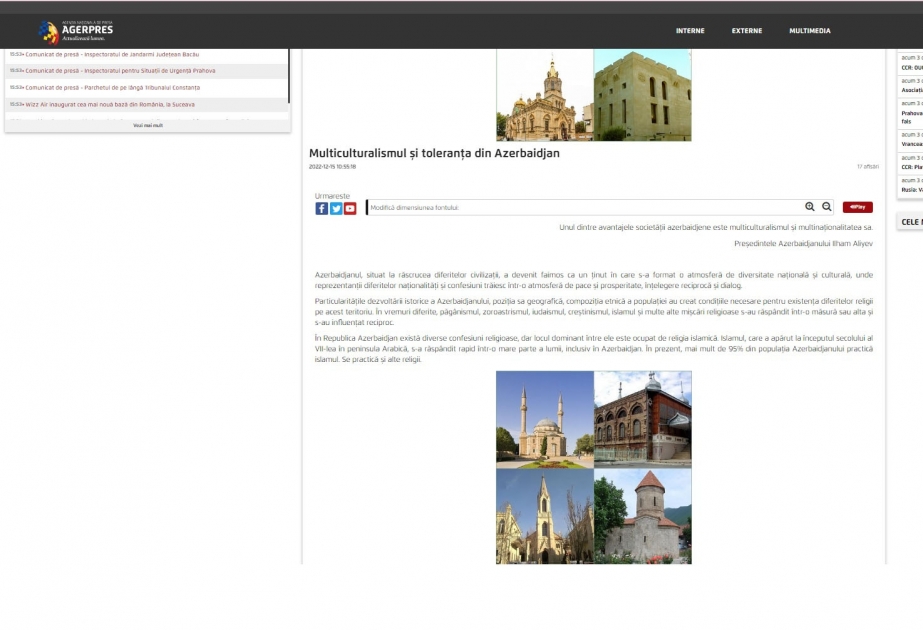
Task: Click the '17 afișări' view count
Action: (868, 167)
